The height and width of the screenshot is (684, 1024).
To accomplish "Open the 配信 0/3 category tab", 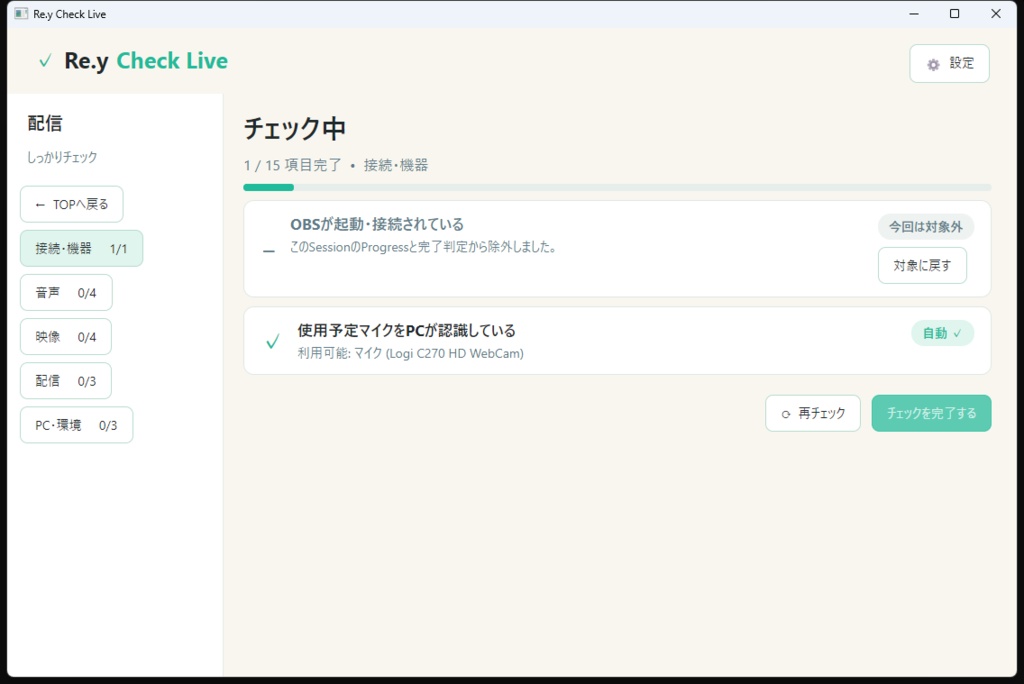I will click(66, 381).
